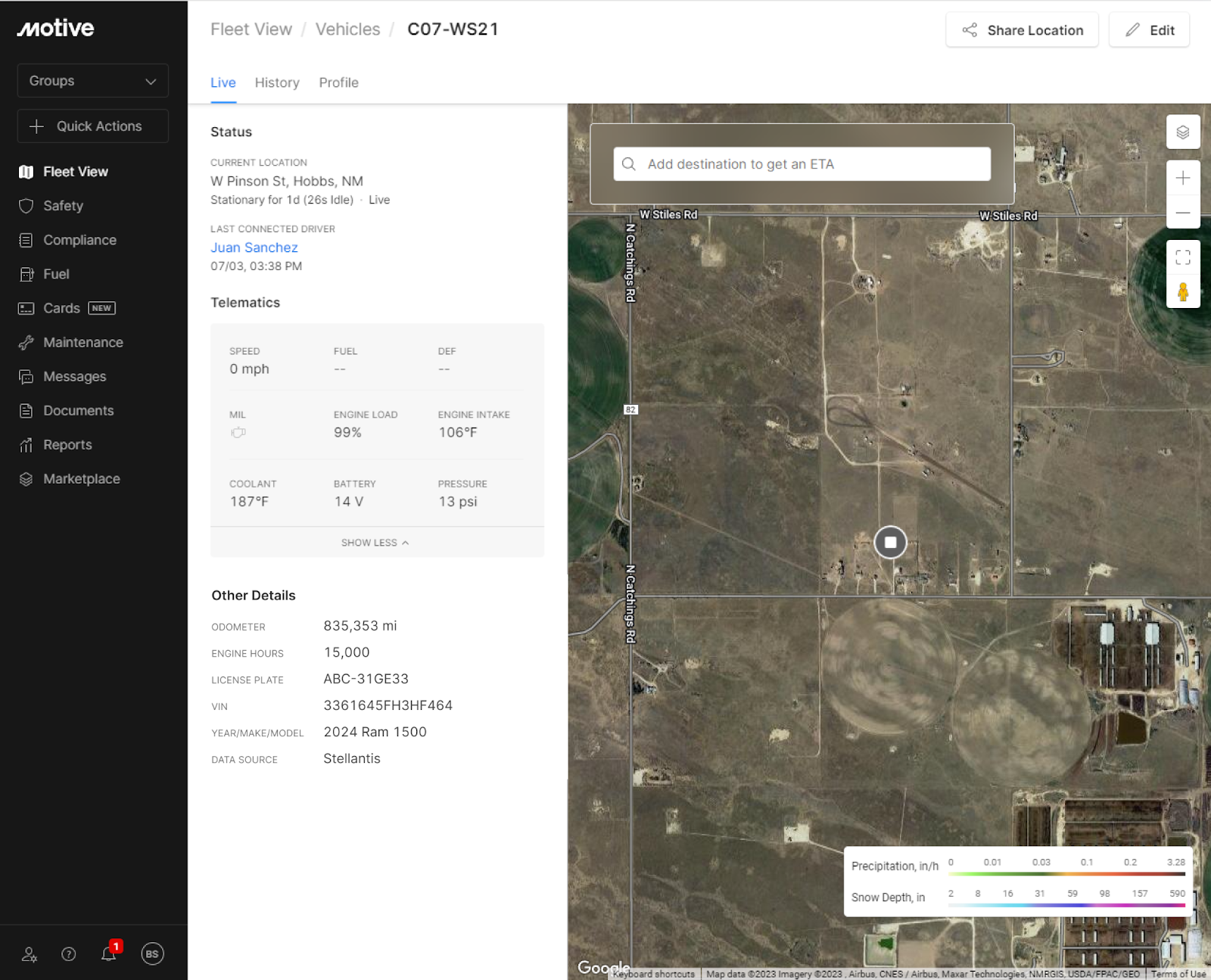Image resolution: width=1211 pixels, height=980 pixels.
Task: Open user admin settings icon
Action: tap(30, 954)
